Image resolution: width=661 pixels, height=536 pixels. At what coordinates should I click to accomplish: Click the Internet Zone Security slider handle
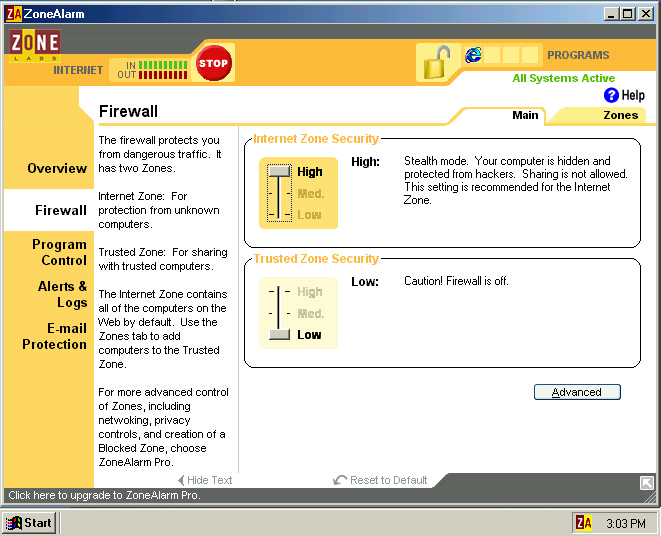coord(279,171)
